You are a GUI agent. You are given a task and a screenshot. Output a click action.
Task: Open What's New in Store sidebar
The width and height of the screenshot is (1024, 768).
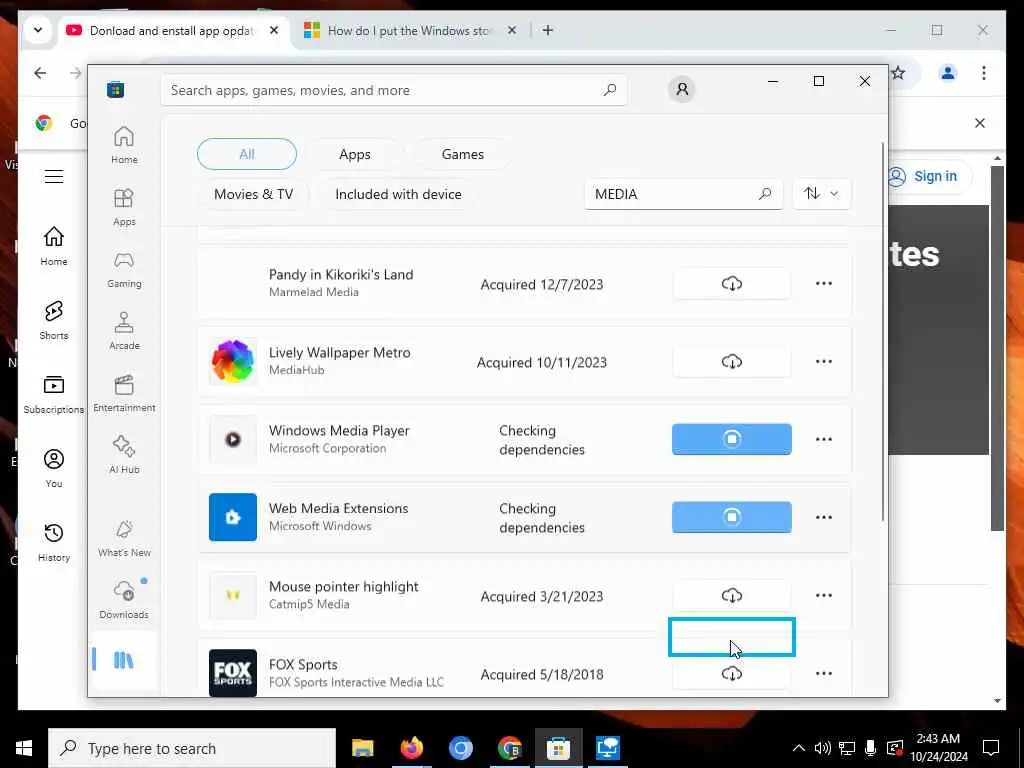[124, 539]
